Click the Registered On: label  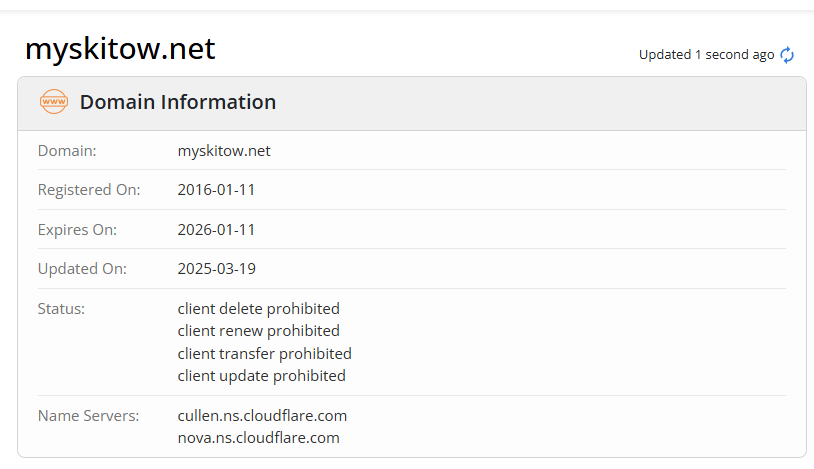[x=89, y=190]
